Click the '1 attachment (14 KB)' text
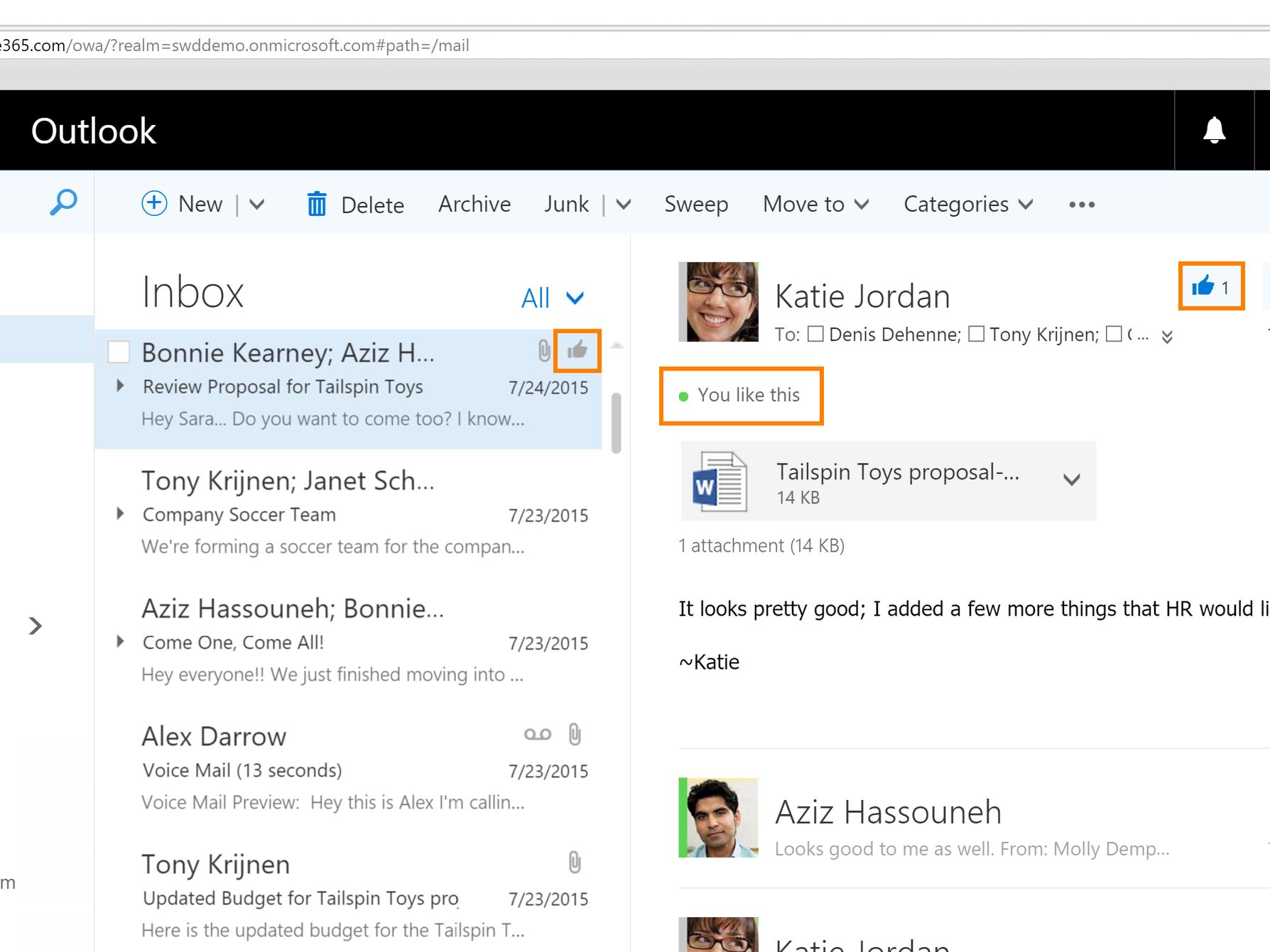The width and height of the screenshot is (1270, 952). 761,545
